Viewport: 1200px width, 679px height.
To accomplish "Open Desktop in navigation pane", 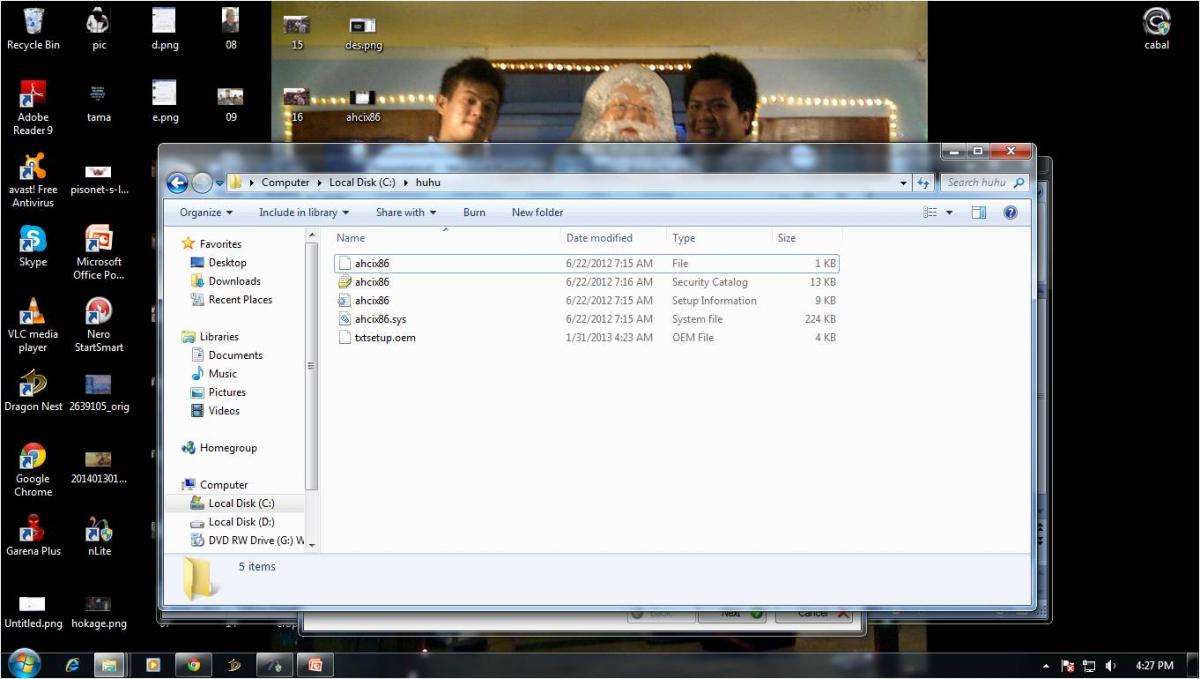I will tap(227, 263).
